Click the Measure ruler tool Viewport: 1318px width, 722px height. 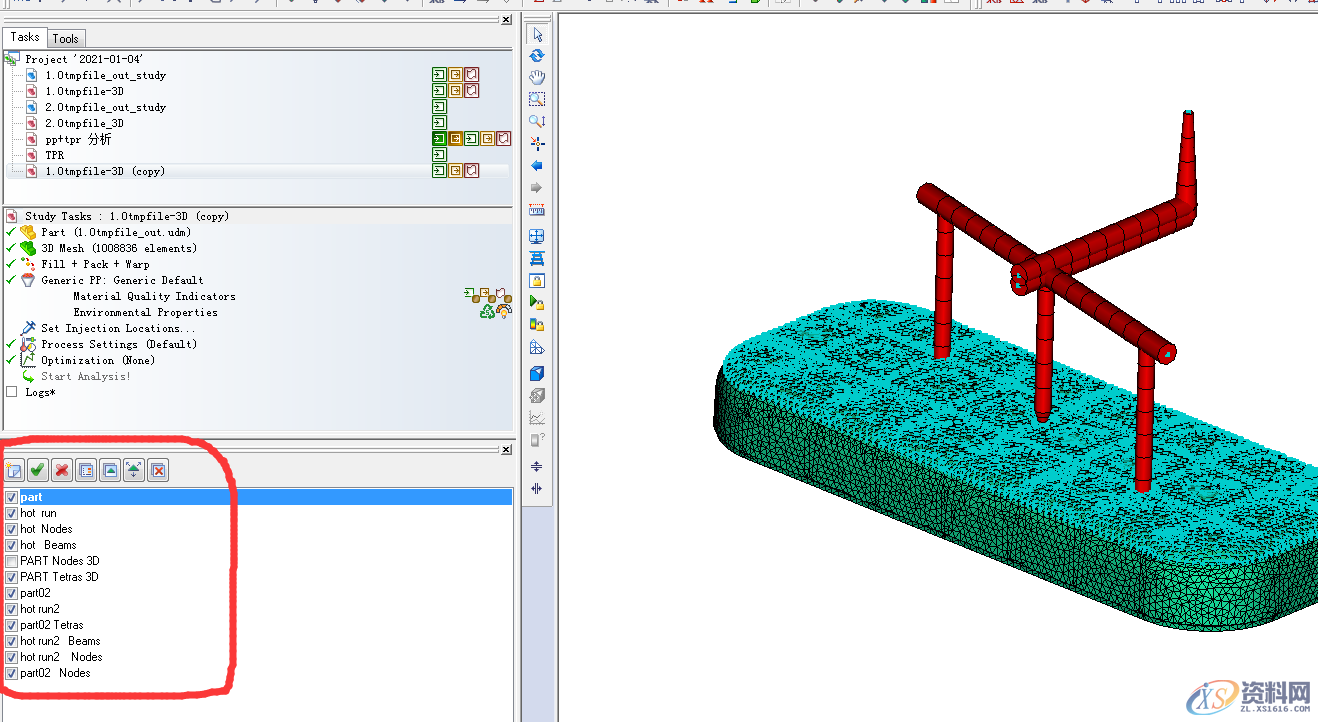pos(537,210)
